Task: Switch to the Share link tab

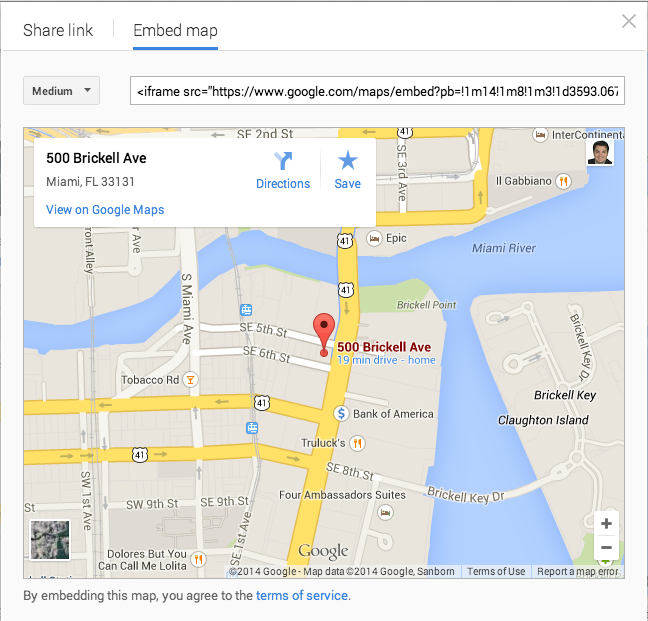Action: [58, 31]
